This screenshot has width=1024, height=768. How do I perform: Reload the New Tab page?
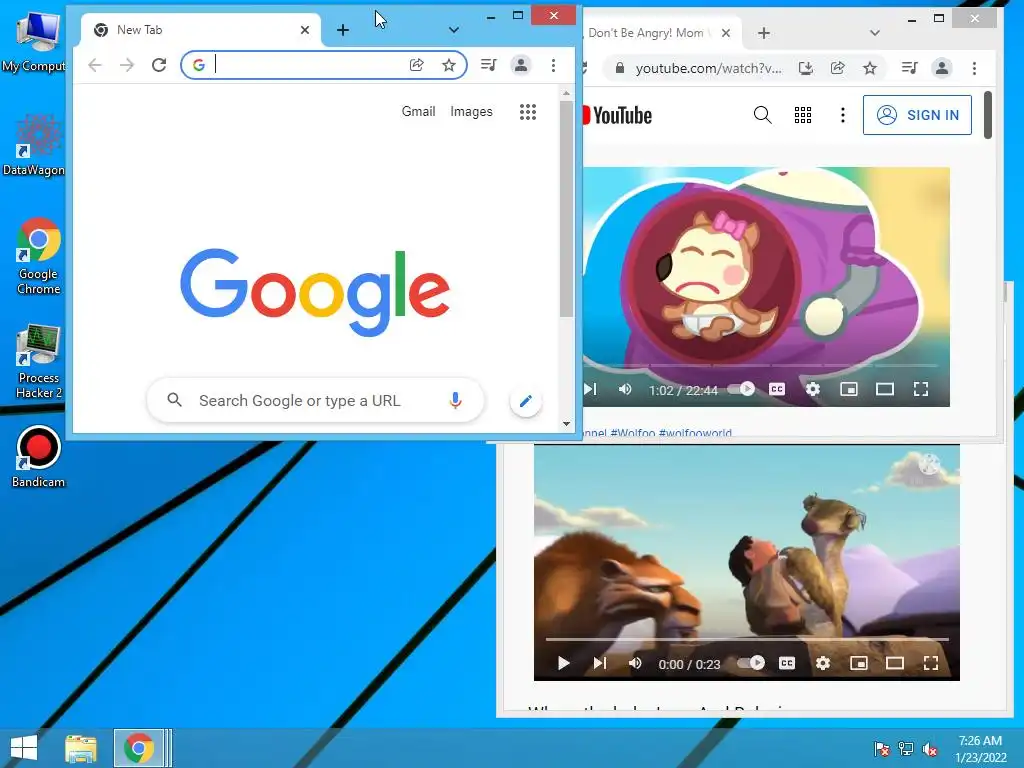(159, 65)
